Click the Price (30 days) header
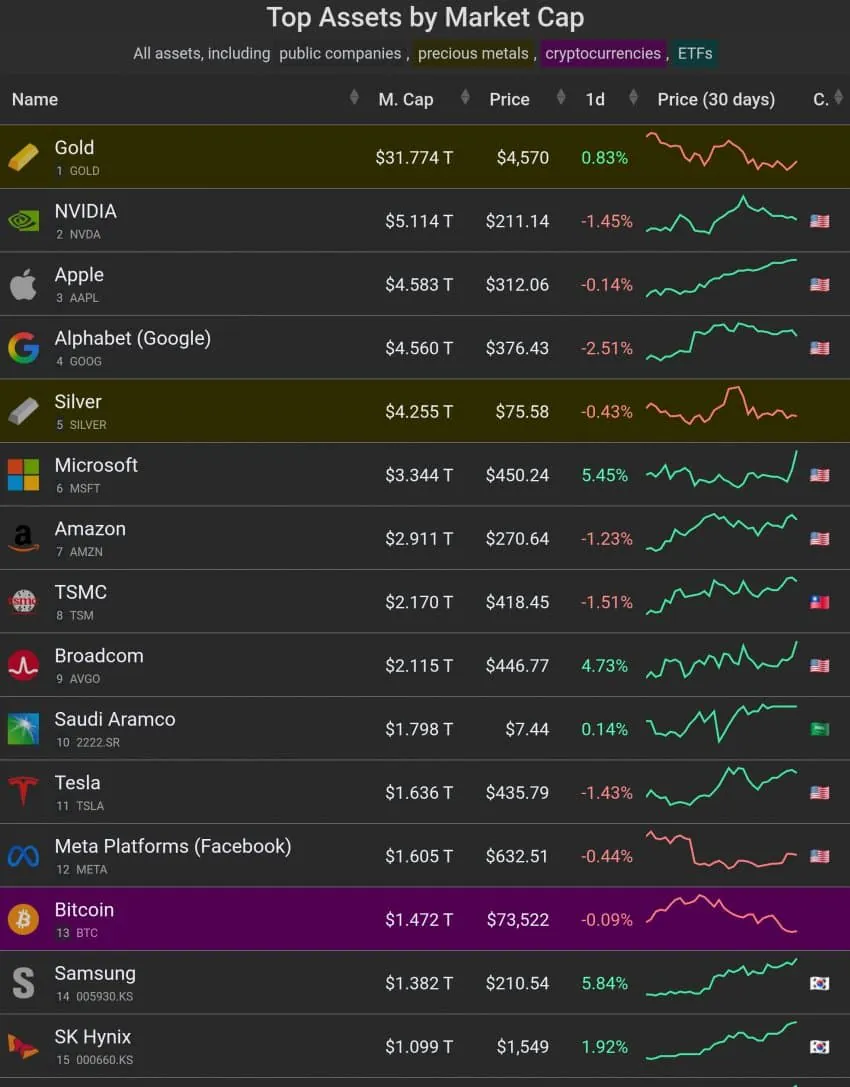 (716, 99)
